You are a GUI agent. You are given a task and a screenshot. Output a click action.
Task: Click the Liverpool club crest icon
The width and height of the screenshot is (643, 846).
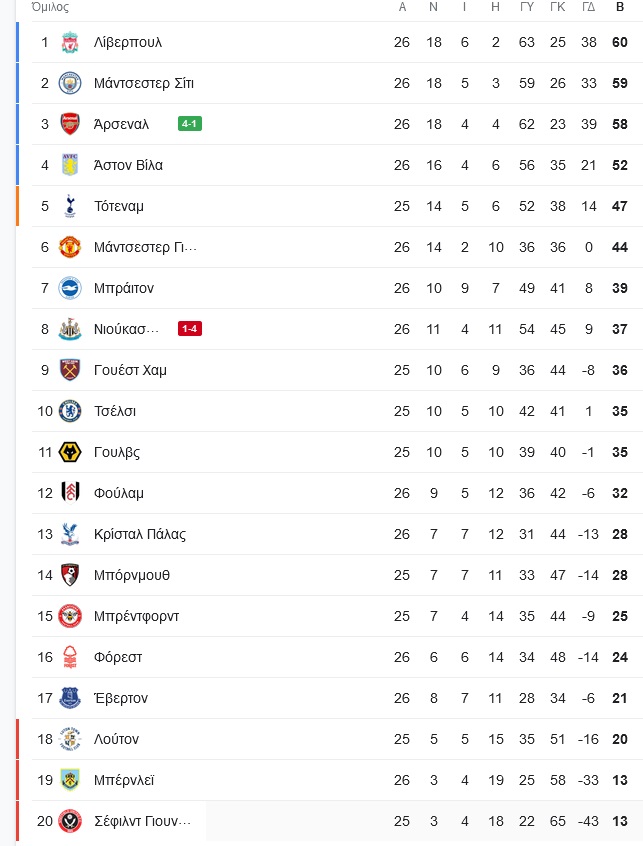click(69, 42)
